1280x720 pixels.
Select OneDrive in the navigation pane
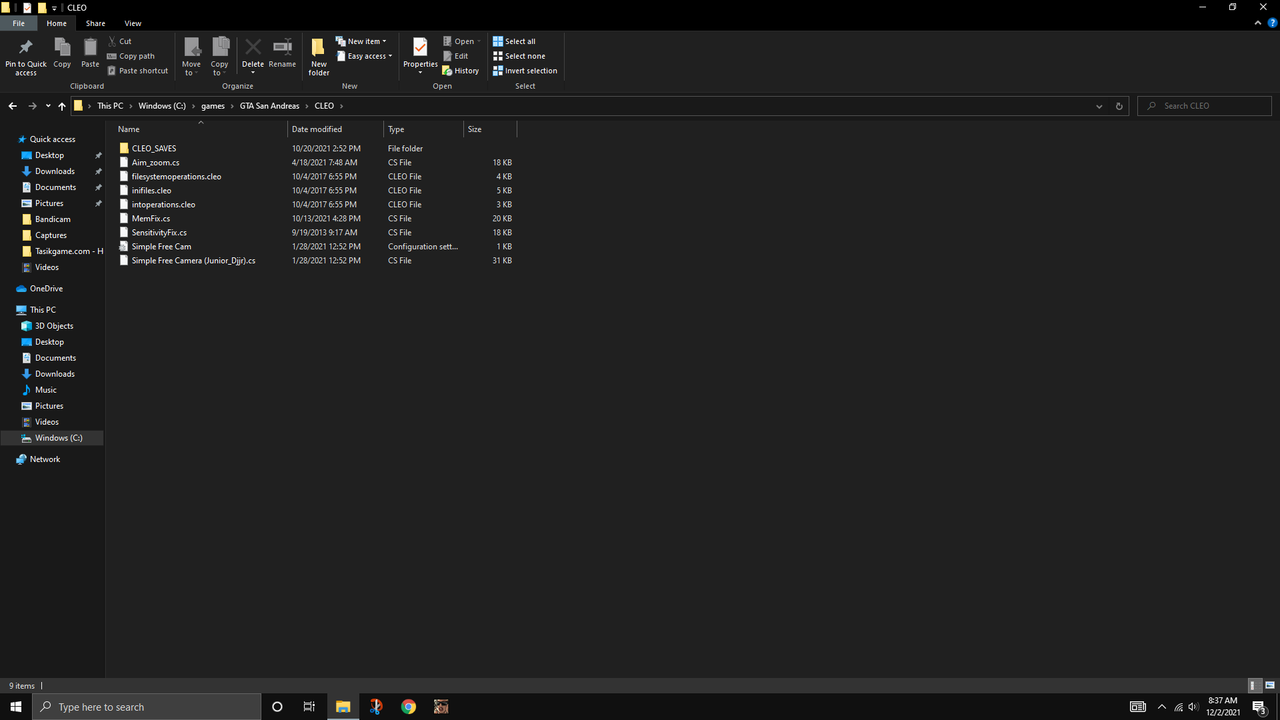click(x=46, y=289)
